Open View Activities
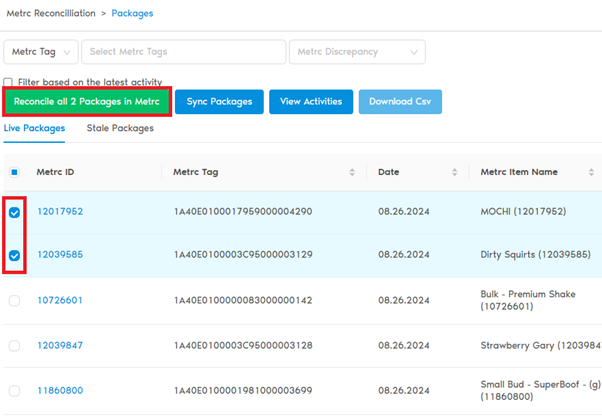The width and height of the screenshot is (602, 419). [x=311, y=102]
